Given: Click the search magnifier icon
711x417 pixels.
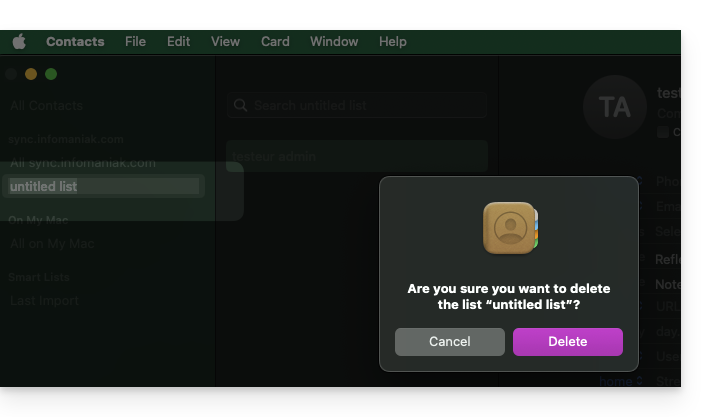Looking at the screenshot, I should pos(240,106).
